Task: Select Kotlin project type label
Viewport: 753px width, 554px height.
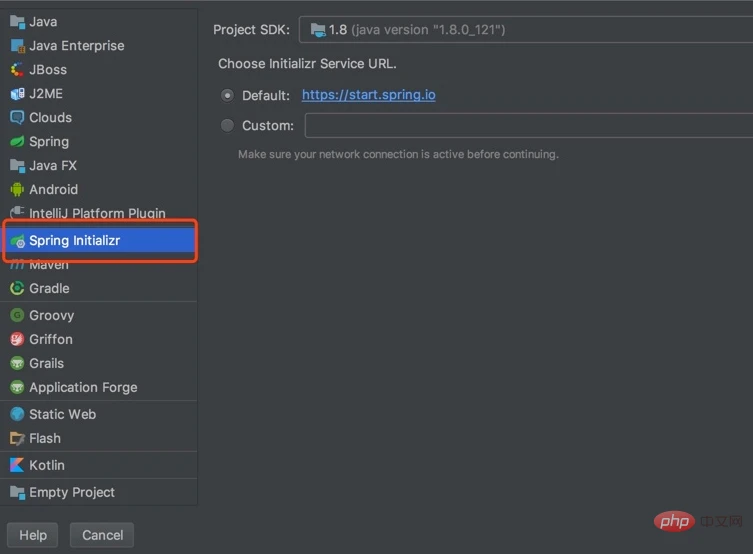Action: 47,465
